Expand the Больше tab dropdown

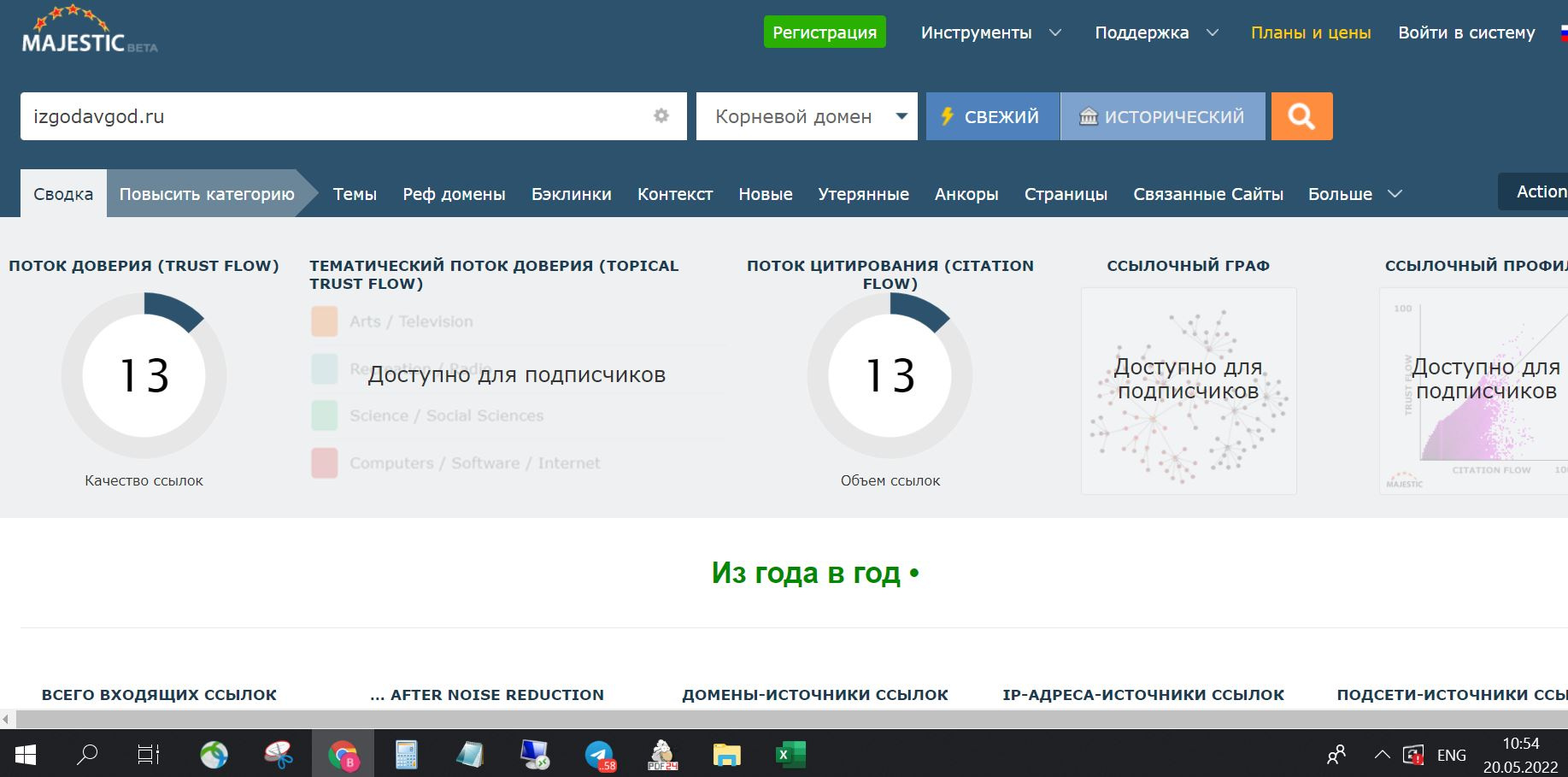(1355, 194)
